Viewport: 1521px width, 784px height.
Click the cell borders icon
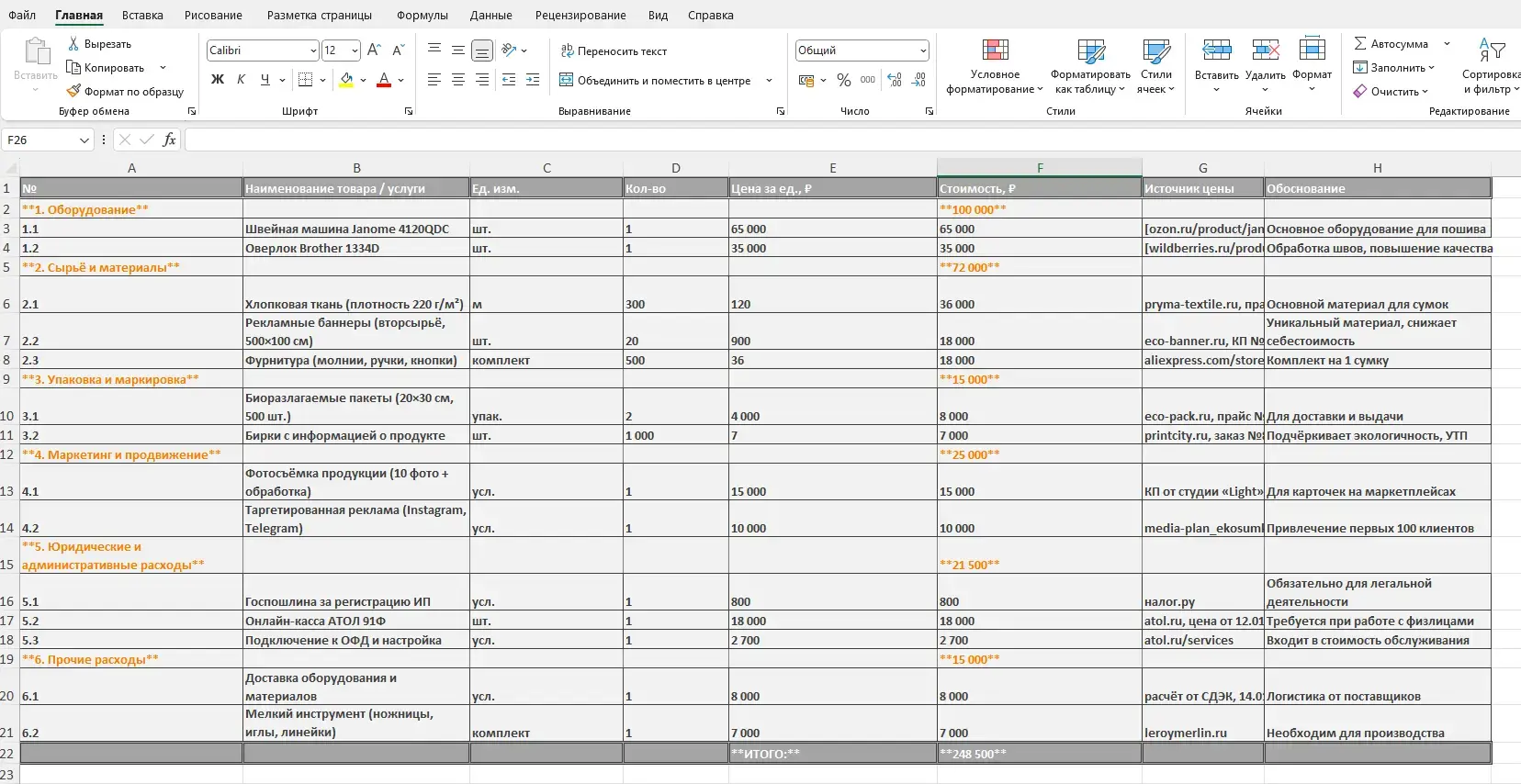(x=306, y=80)
